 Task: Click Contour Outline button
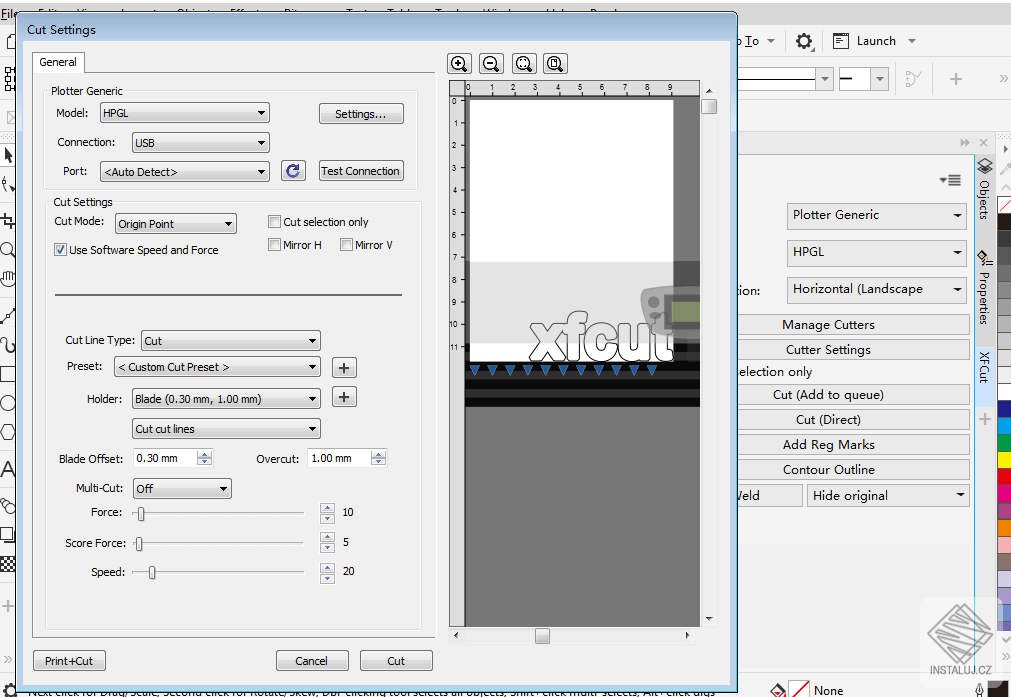pyautogui.click(x=854, y=469)
